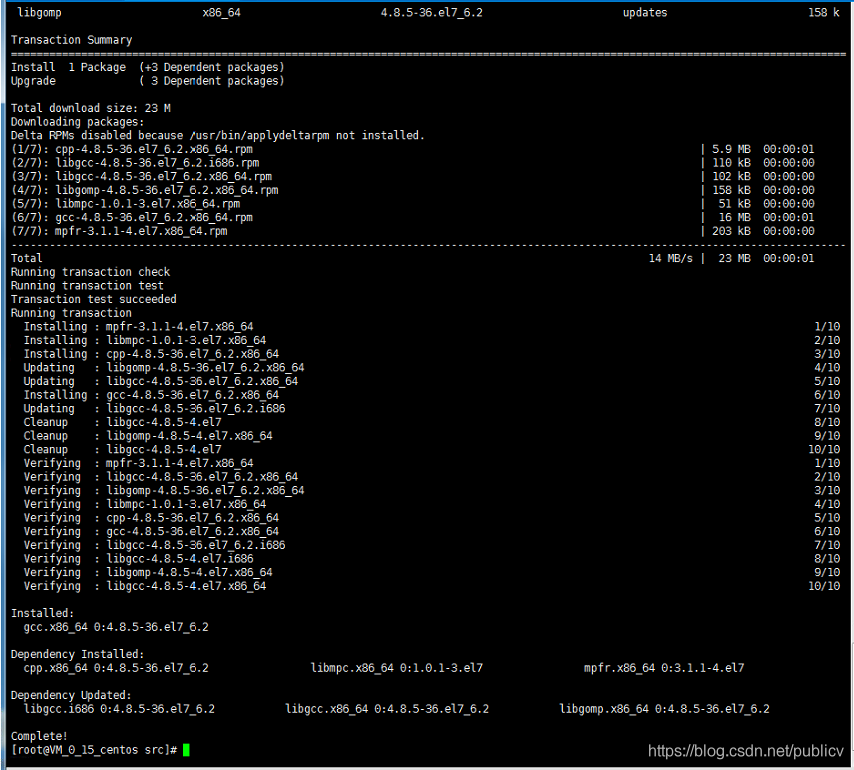Click 'Verifying : gcc-4.8.5-36' row
This screenshot has width=854, height=770.
pyautogui.click(x=431, y=531)
